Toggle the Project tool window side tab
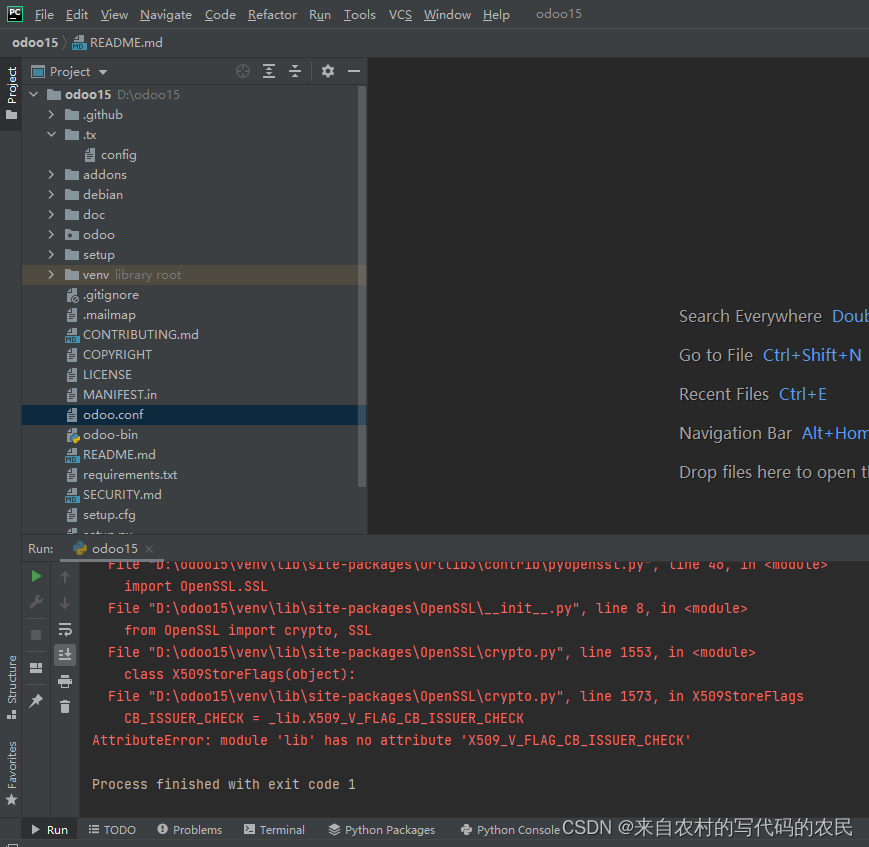This screenshot has width=869, height=847. coord(11,93)
